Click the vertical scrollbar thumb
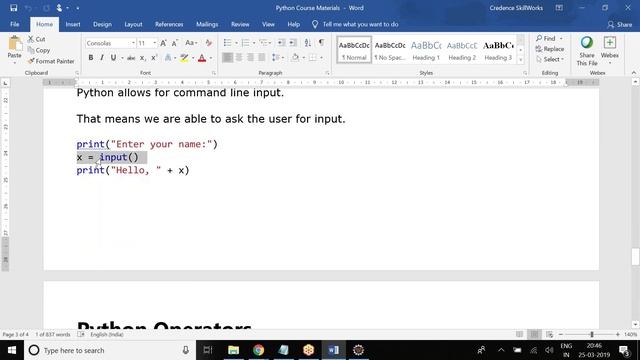 [635, 257]
